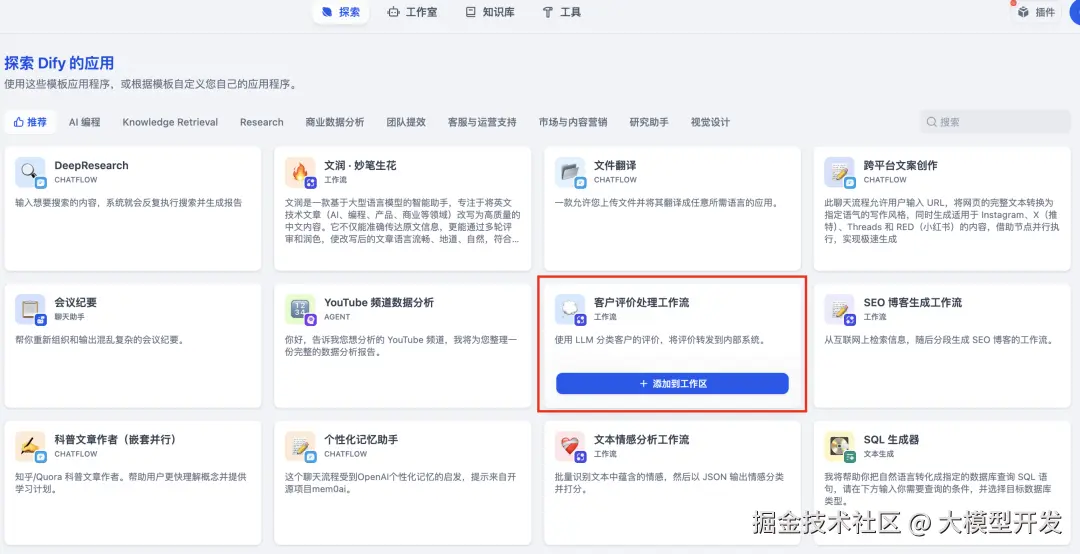The image size is (1080, 554).
Task: Select the 市场与内容营销 category
Action: [573, 122]
